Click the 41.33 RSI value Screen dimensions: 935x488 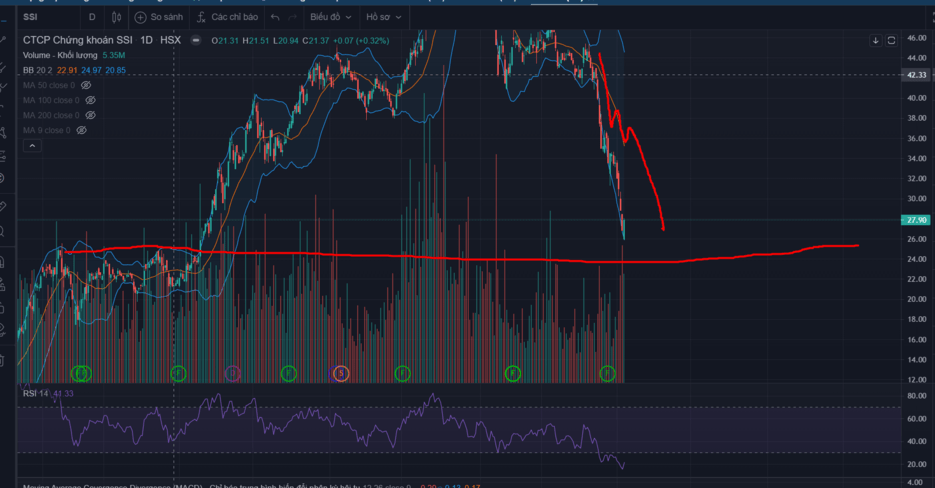(63, 394)
